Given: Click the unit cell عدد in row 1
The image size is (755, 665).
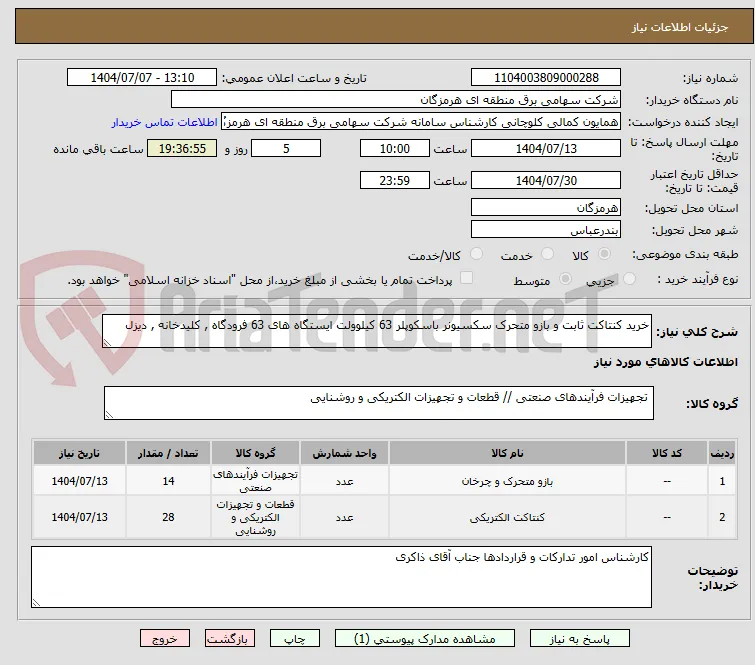Looking at the screenshot, I should click(344, 481).
